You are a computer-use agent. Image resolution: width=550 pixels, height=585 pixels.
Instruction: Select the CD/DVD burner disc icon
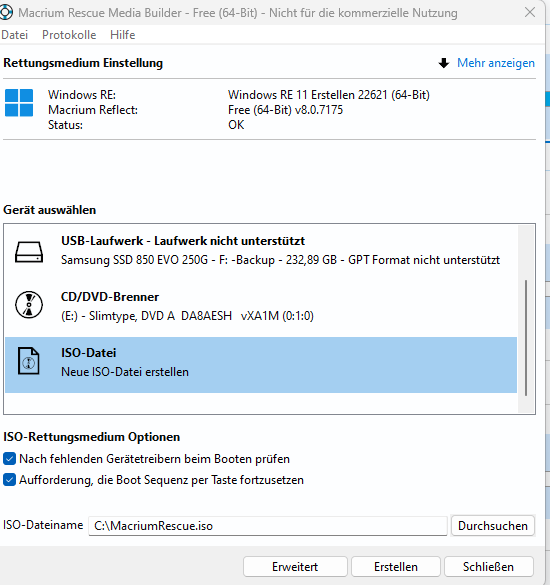(29, 304)
